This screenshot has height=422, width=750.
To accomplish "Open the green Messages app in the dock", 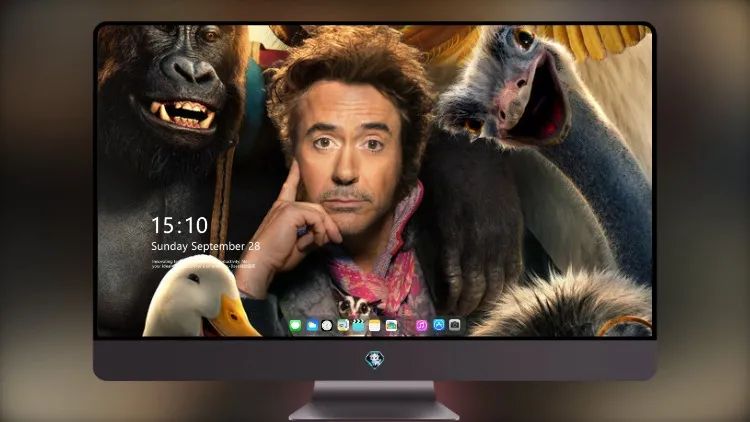I will pos(295,326).
